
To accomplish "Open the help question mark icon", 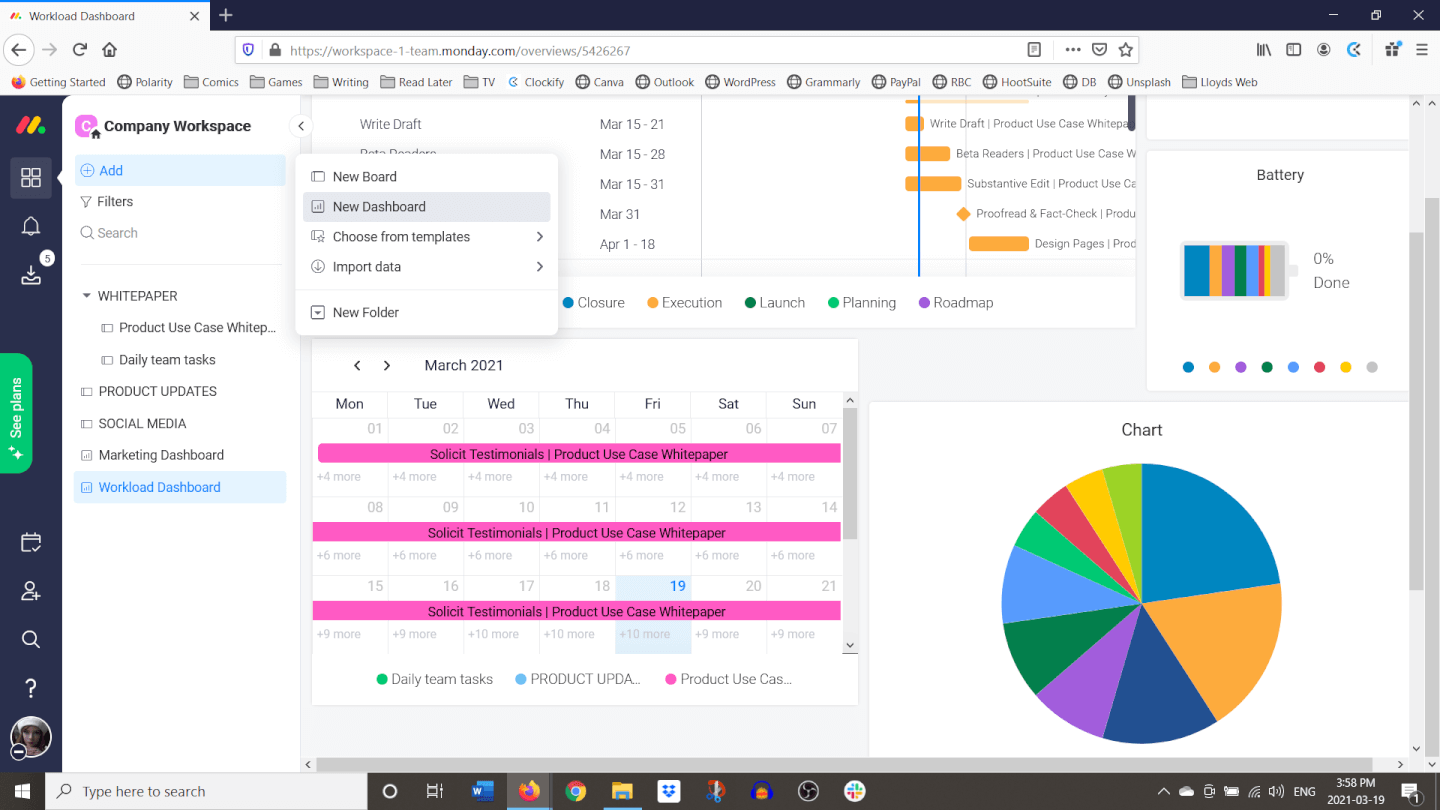I will [x=31, y=688].
